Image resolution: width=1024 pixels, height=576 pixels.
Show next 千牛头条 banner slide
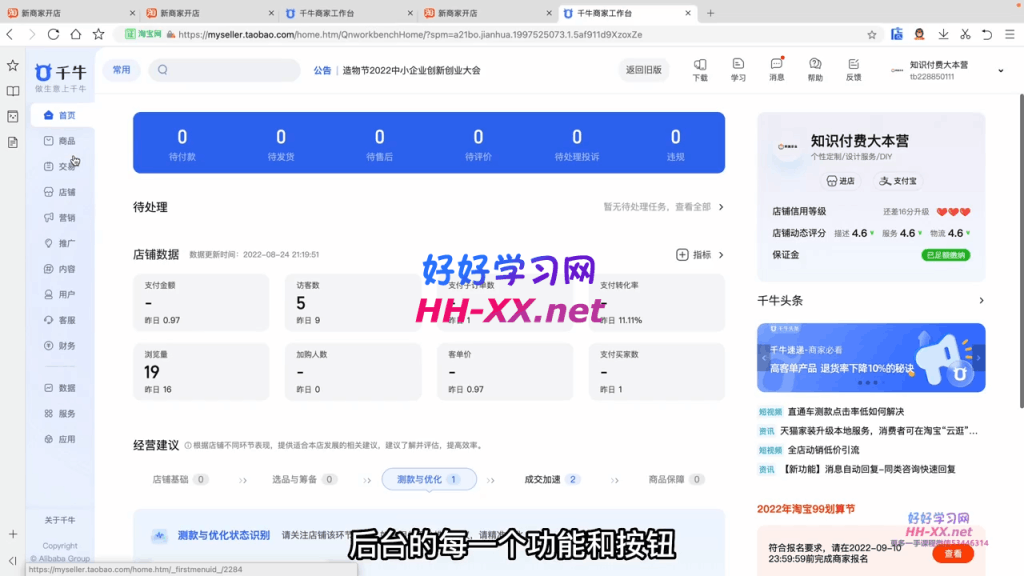coord(978,358)
